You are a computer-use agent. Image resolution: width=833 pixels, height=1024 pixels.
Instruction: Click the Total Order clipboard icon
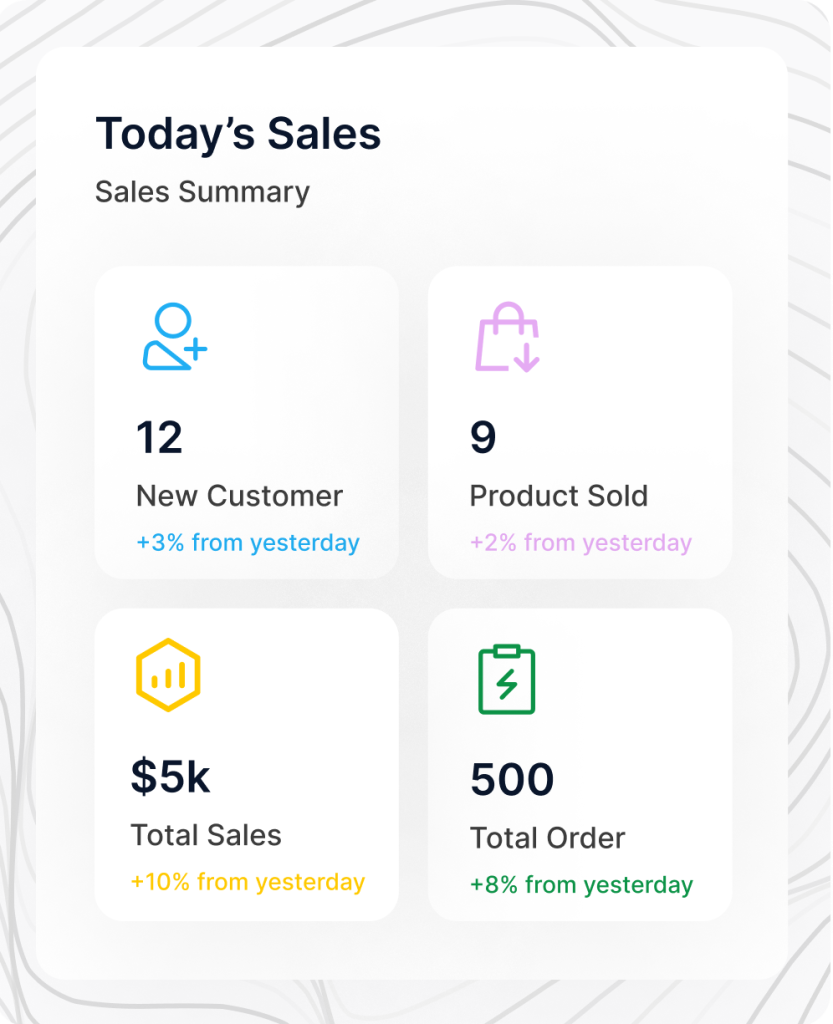pos(507,679)
